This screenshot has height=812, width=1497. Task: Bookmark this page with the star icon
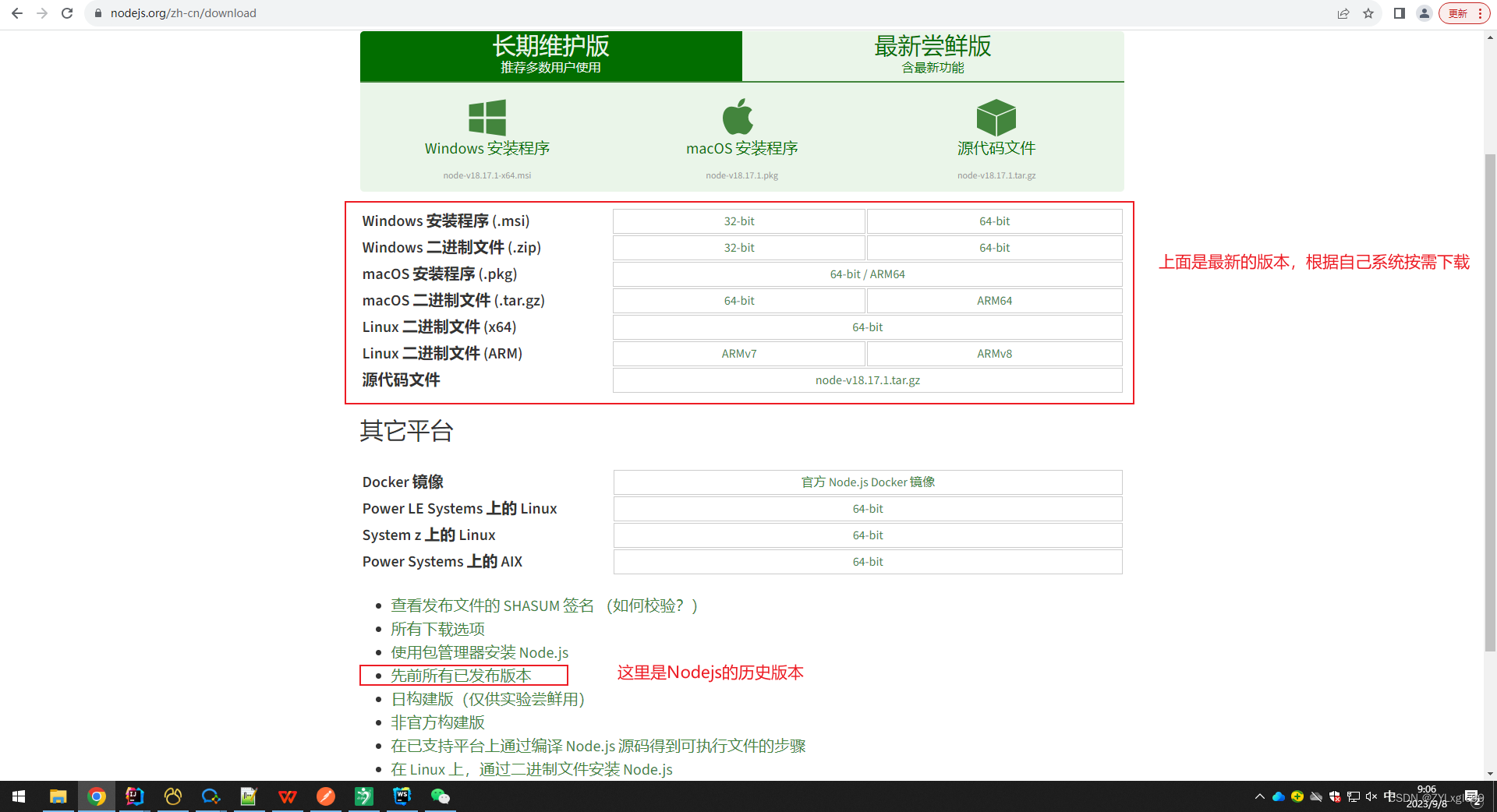[1369, 13]
